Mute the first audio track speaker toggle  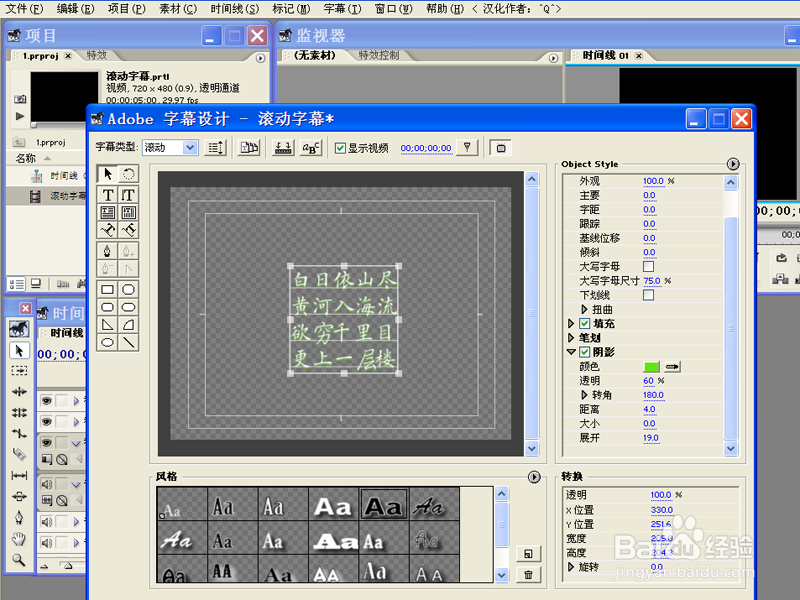pos(46,484)
